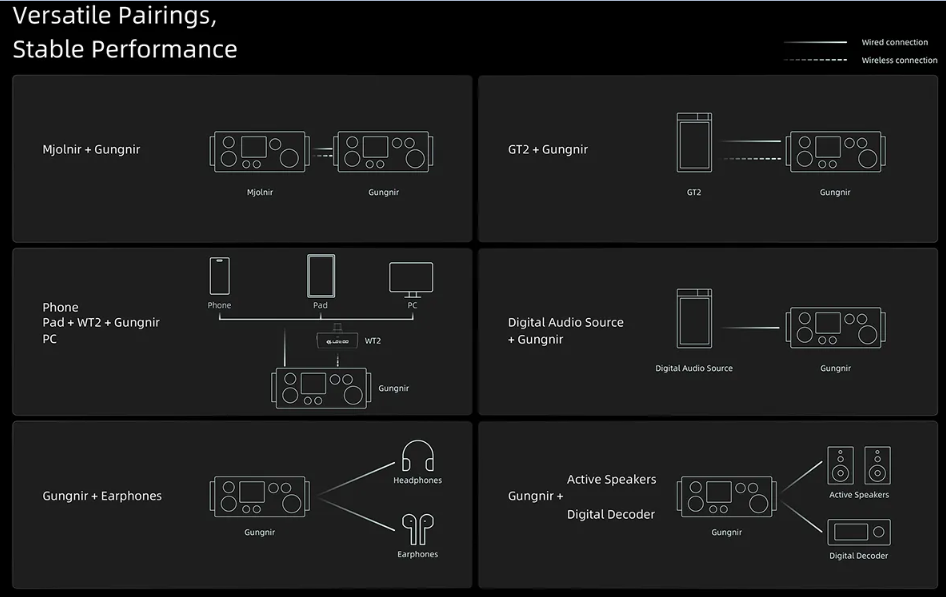Click the Active Speakers icon
The height and width of the screenshot is (597, 946).
point(859,465)
